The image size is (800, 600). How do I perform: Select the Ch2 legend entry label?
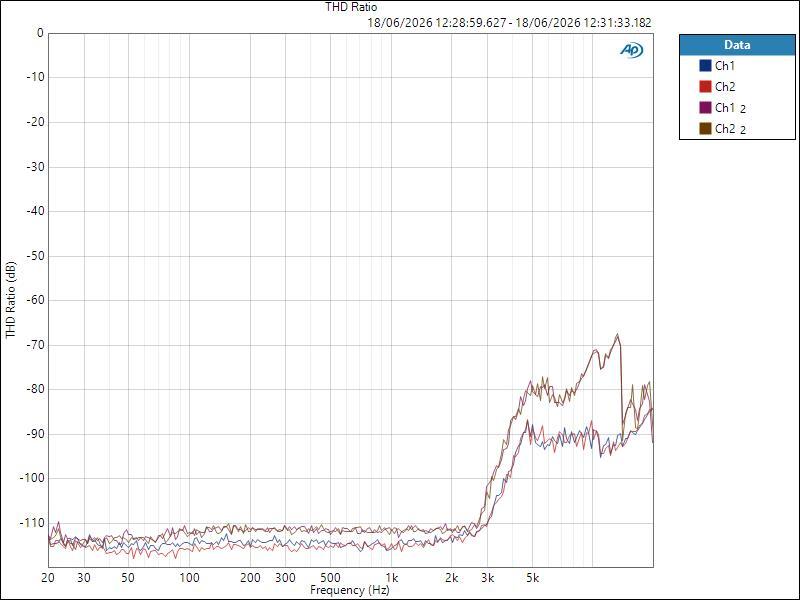click(725, 87)
